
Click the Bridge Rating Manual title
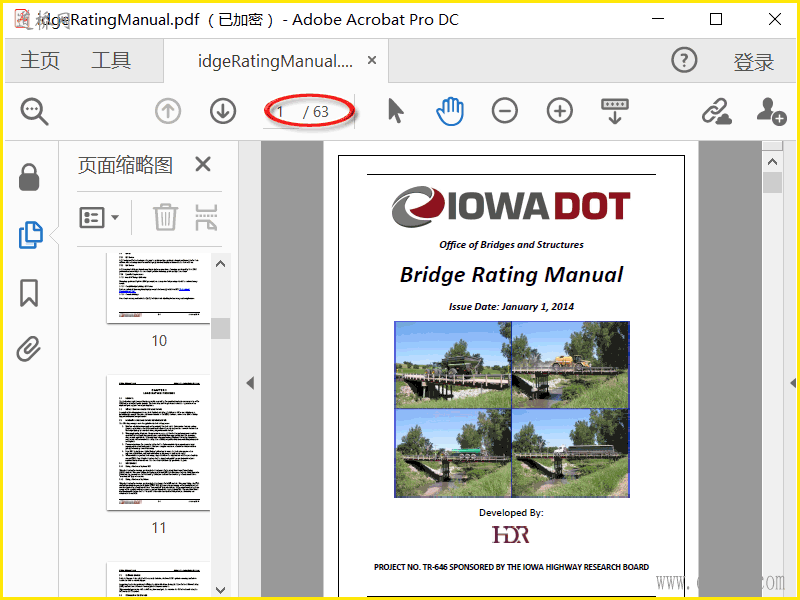(x=511, y=275)
